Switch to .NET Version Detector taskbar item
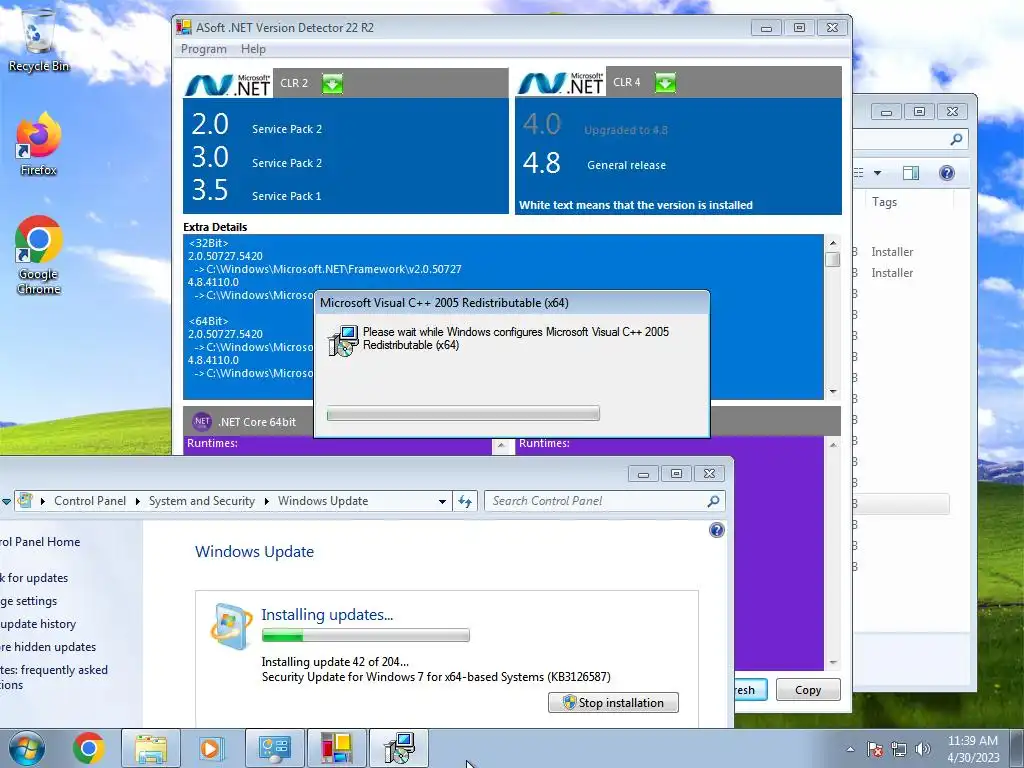Screen dimensions: 1024x768 [337, 748]
